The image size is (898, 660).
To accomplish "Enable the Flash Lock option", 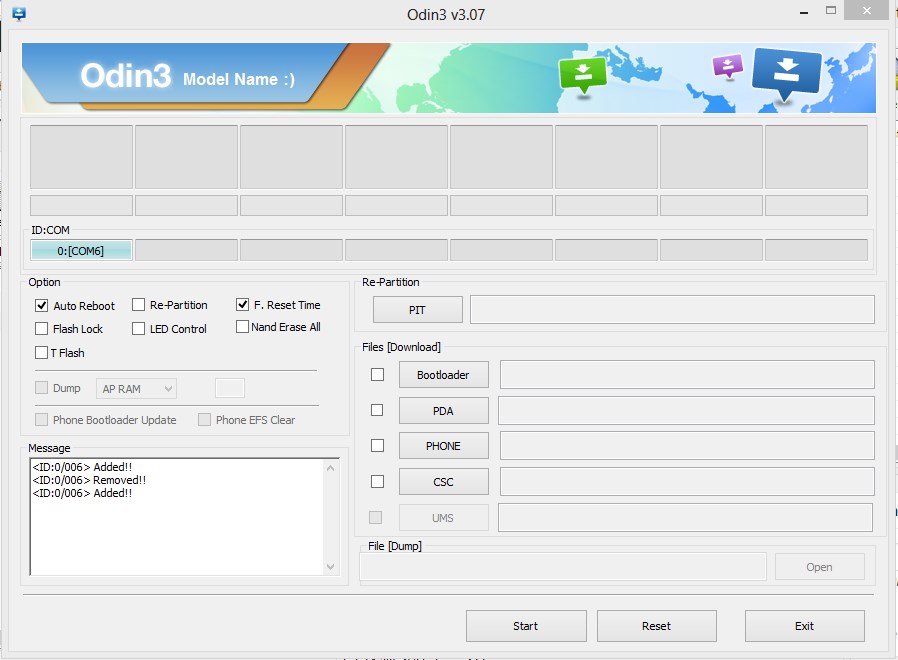I will click(x=41, y=328).
